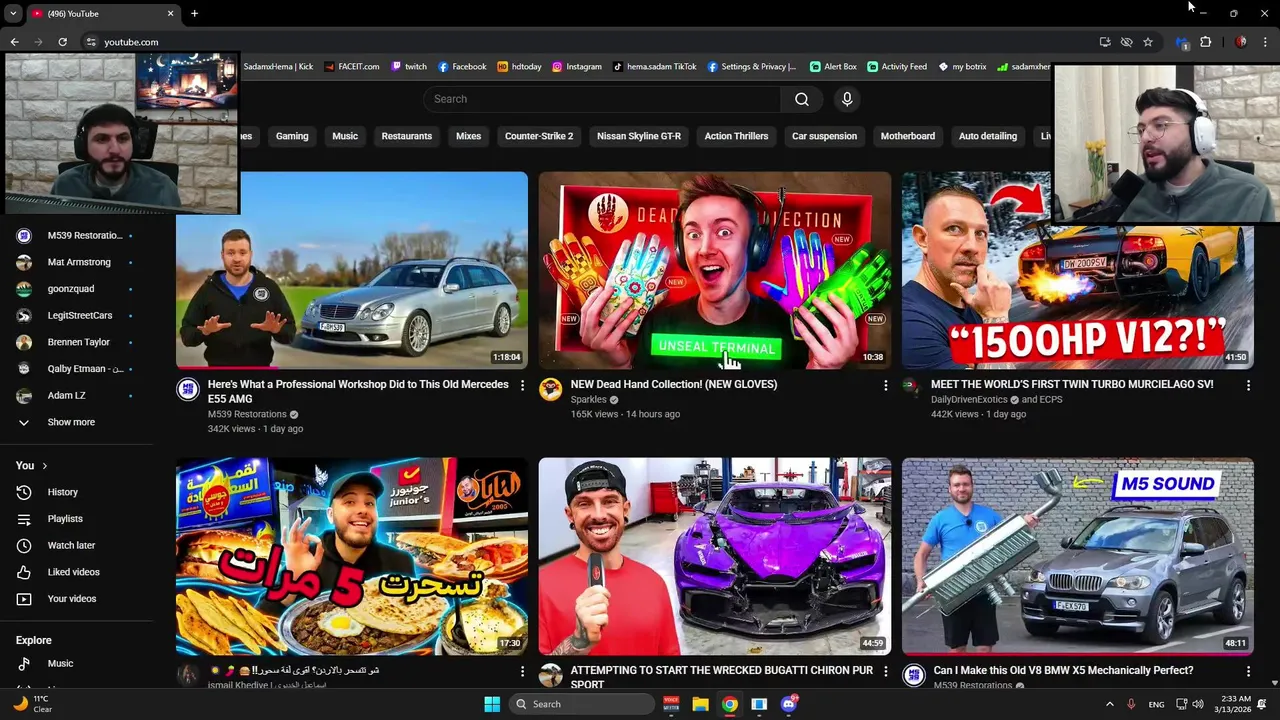1280x720 pixels.
Task: Open video title NEW Dead Hand Collection
Action: point(673,384)
